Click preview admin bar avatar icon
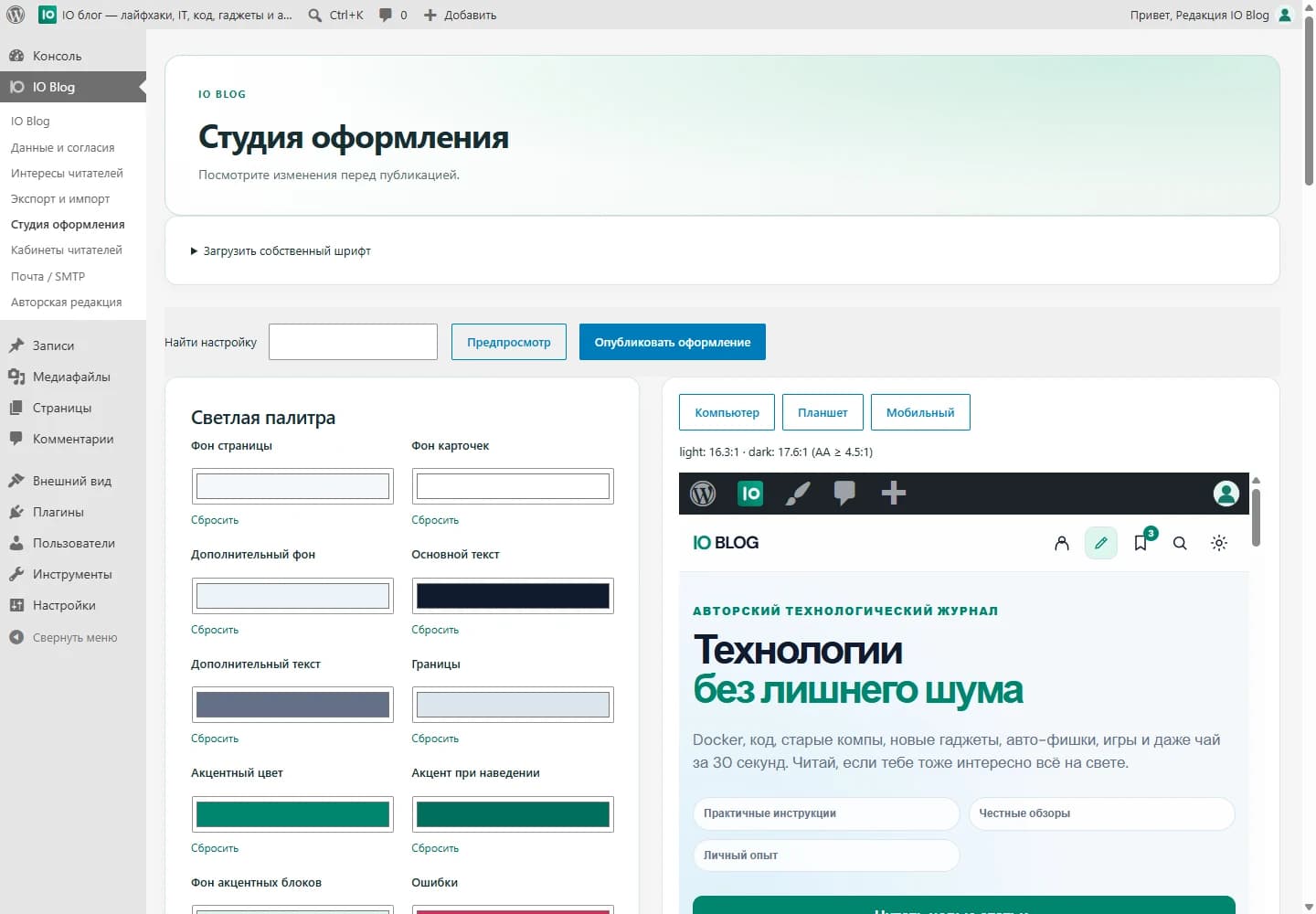The image size is (1316, 914). tap(1226, 494)
